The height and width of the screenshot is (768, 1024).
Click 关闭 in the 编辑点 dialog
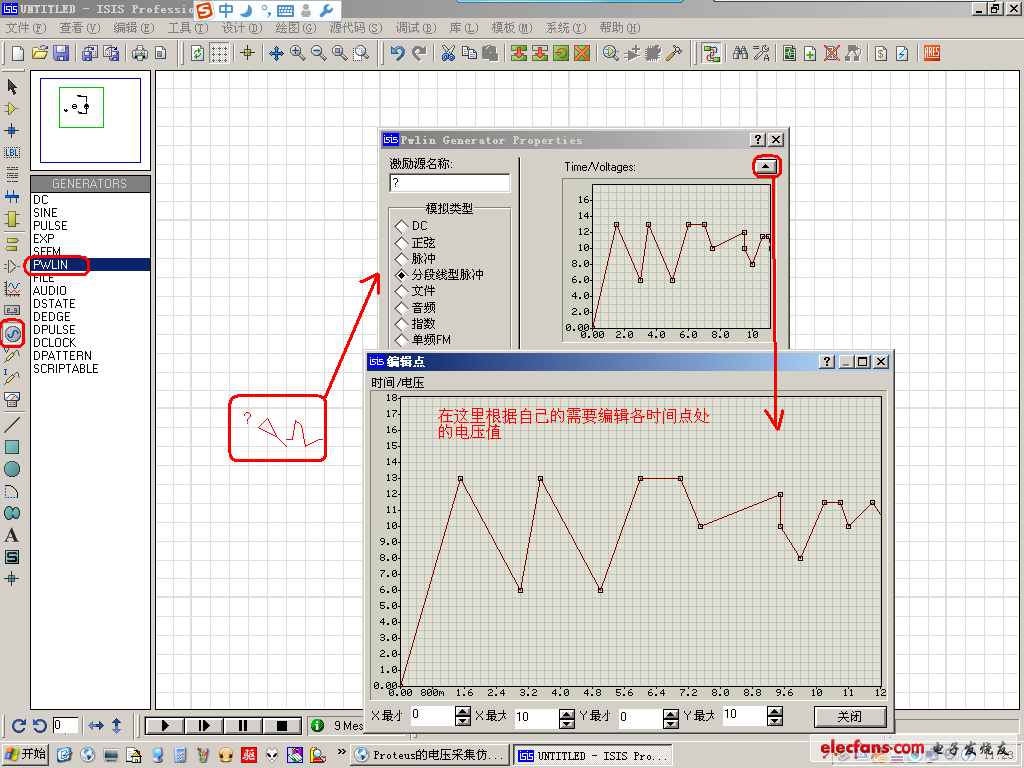click(x=850, y=716)
